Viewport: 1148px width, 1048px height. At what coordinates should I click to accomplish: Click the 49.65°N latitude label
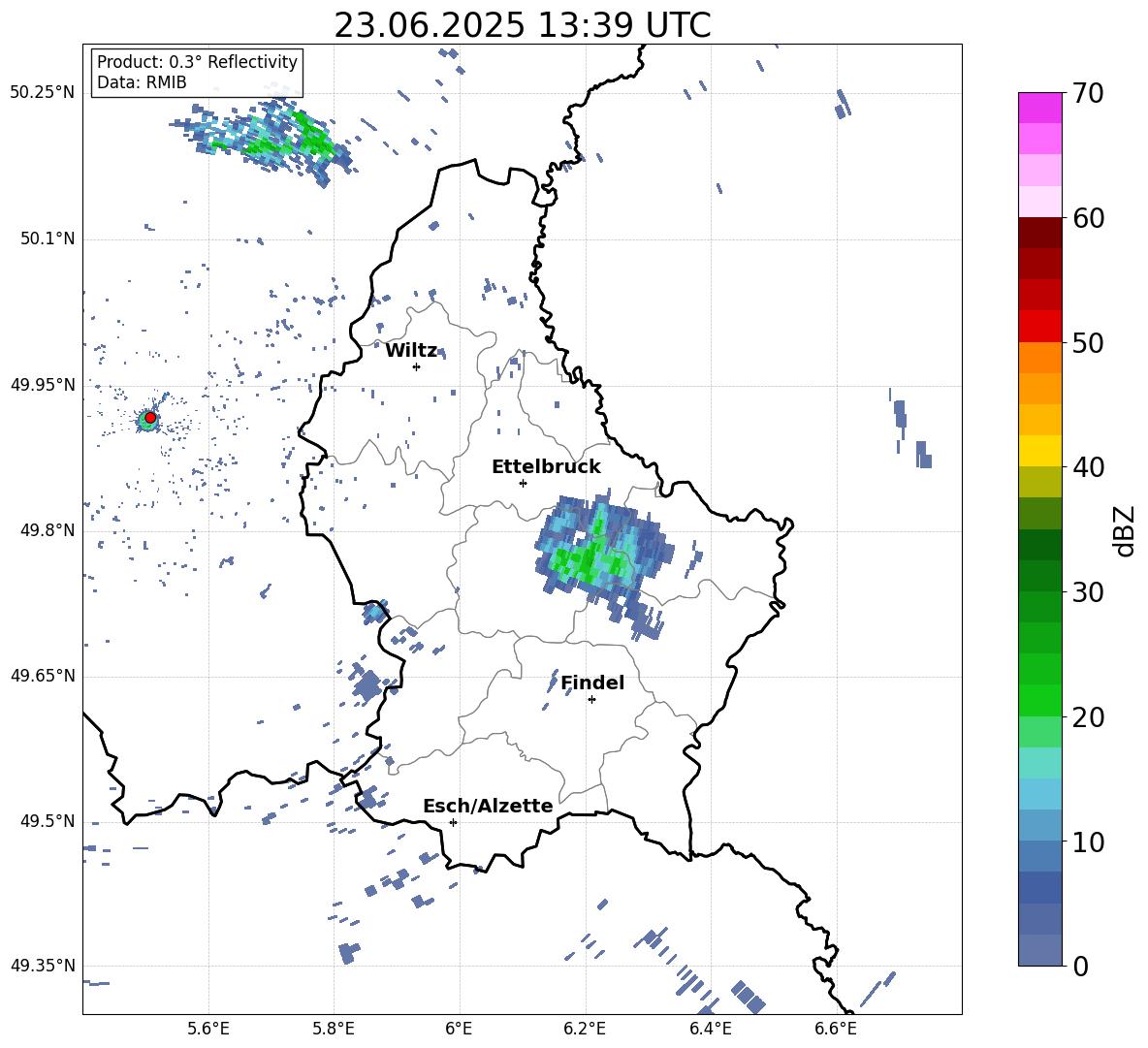(x=43, y=676)
